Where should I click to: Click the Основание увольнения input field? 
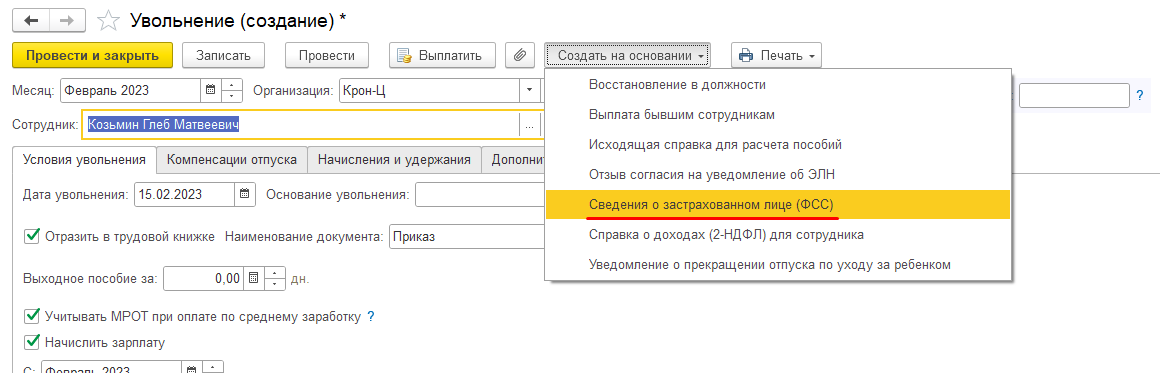tap(479, 195)
